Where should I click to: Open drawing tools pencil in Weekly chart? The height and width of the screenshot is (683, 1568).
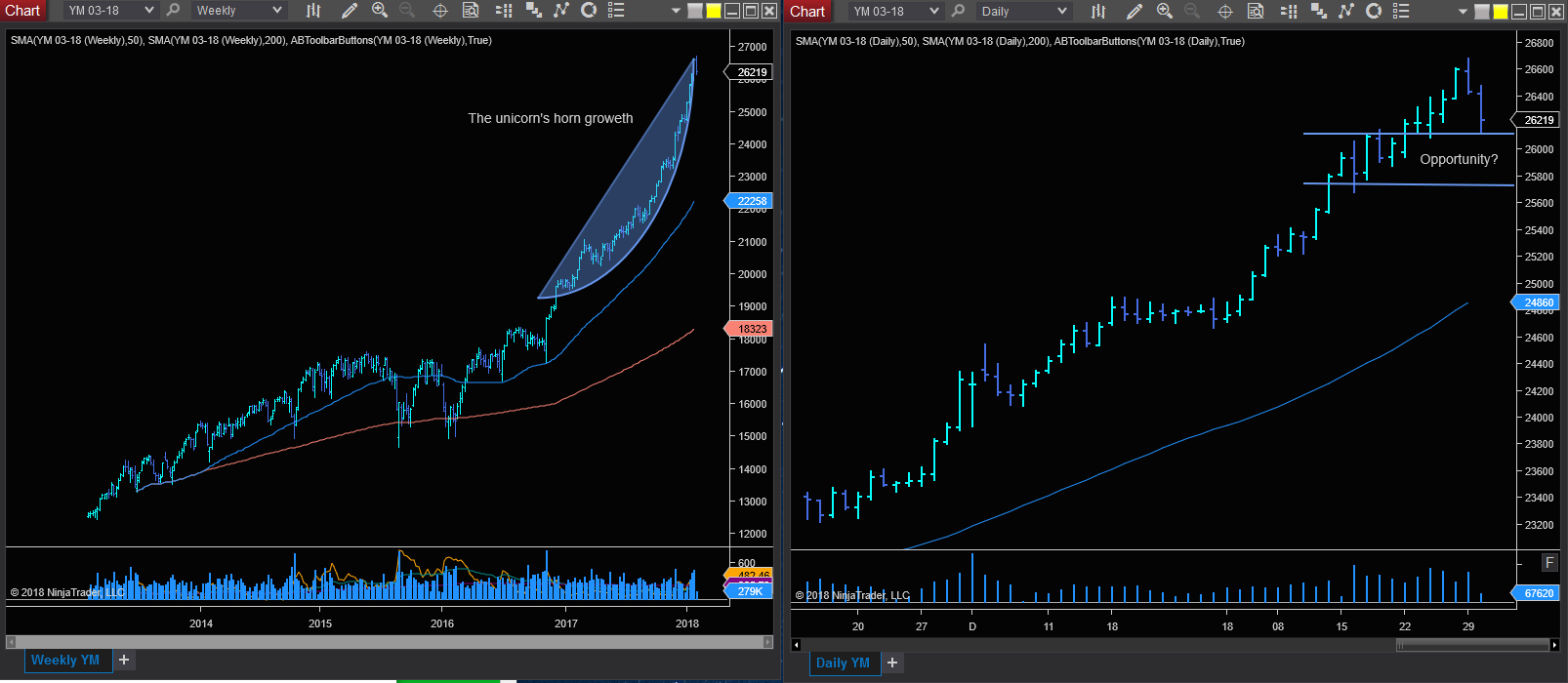click(350, 11)
